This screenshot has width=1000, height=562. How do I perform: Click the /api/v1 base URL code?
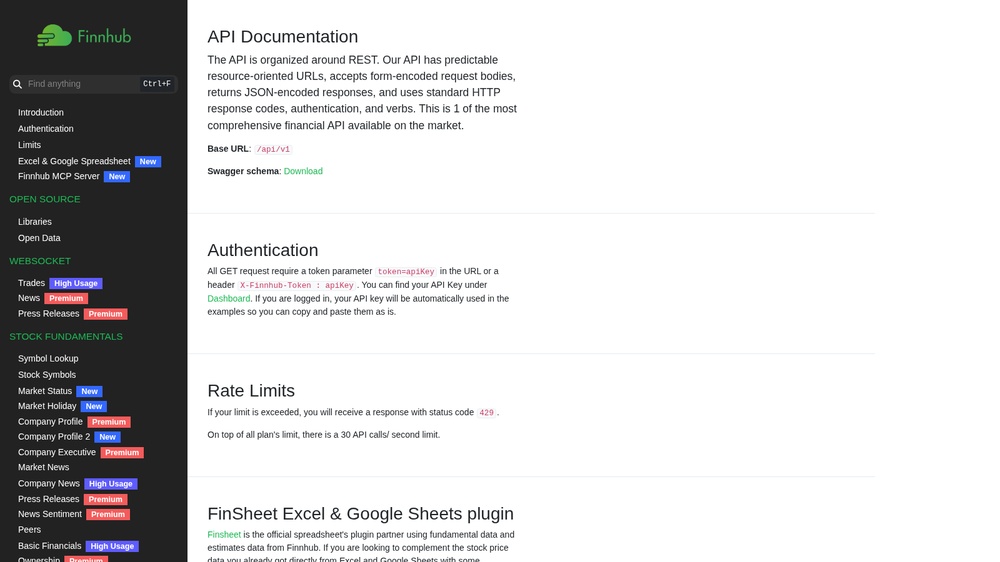click(x=273, y=149)
